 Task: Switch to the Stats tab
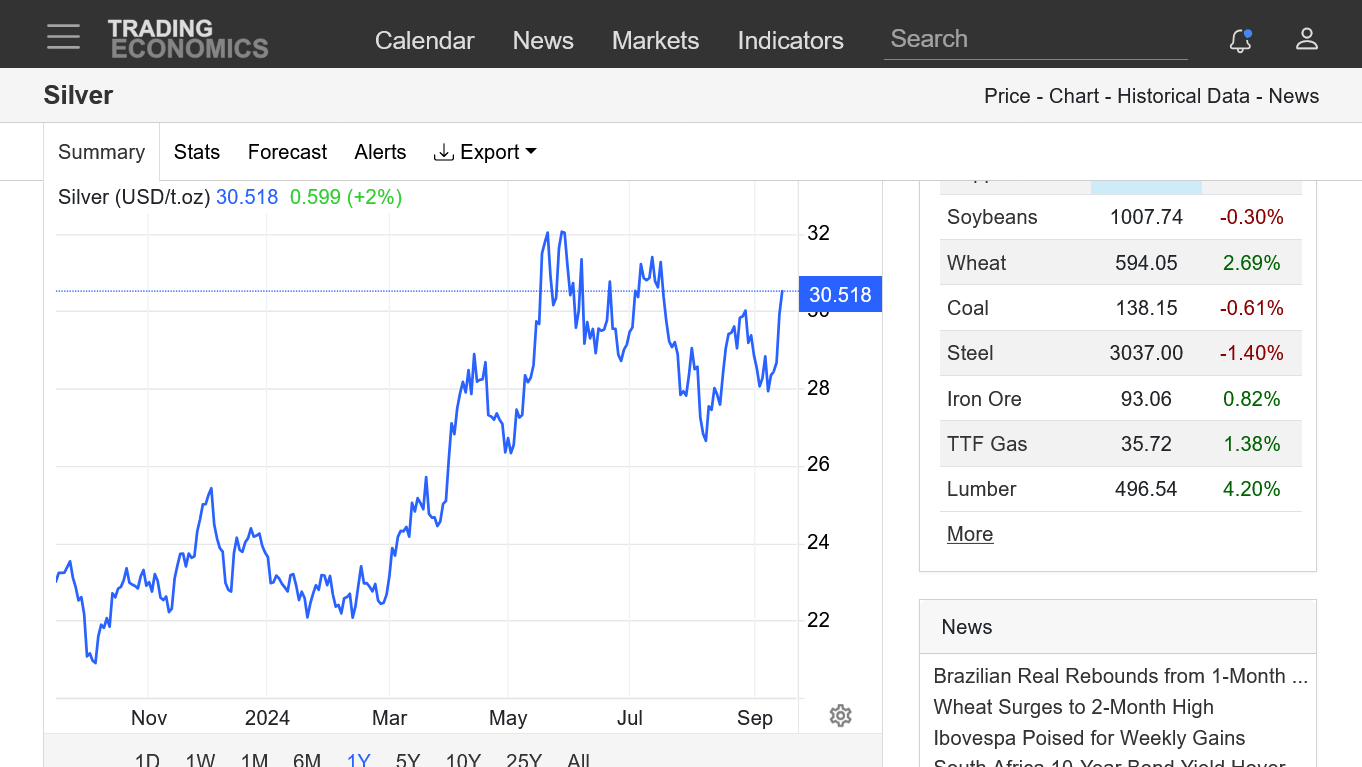pyautogui.click(x=196, y=152)
